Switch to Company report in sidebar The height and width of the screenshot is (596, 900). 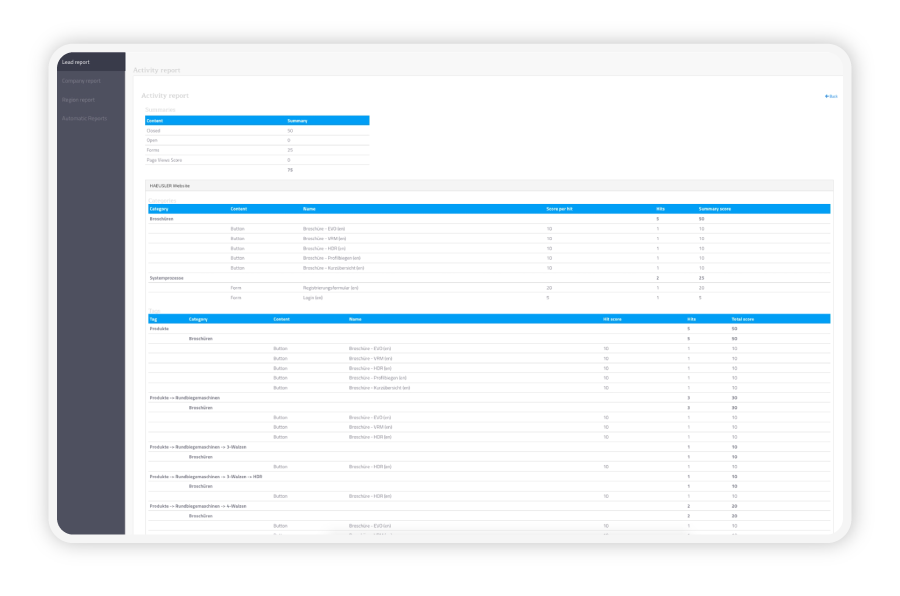pos(81,81)
